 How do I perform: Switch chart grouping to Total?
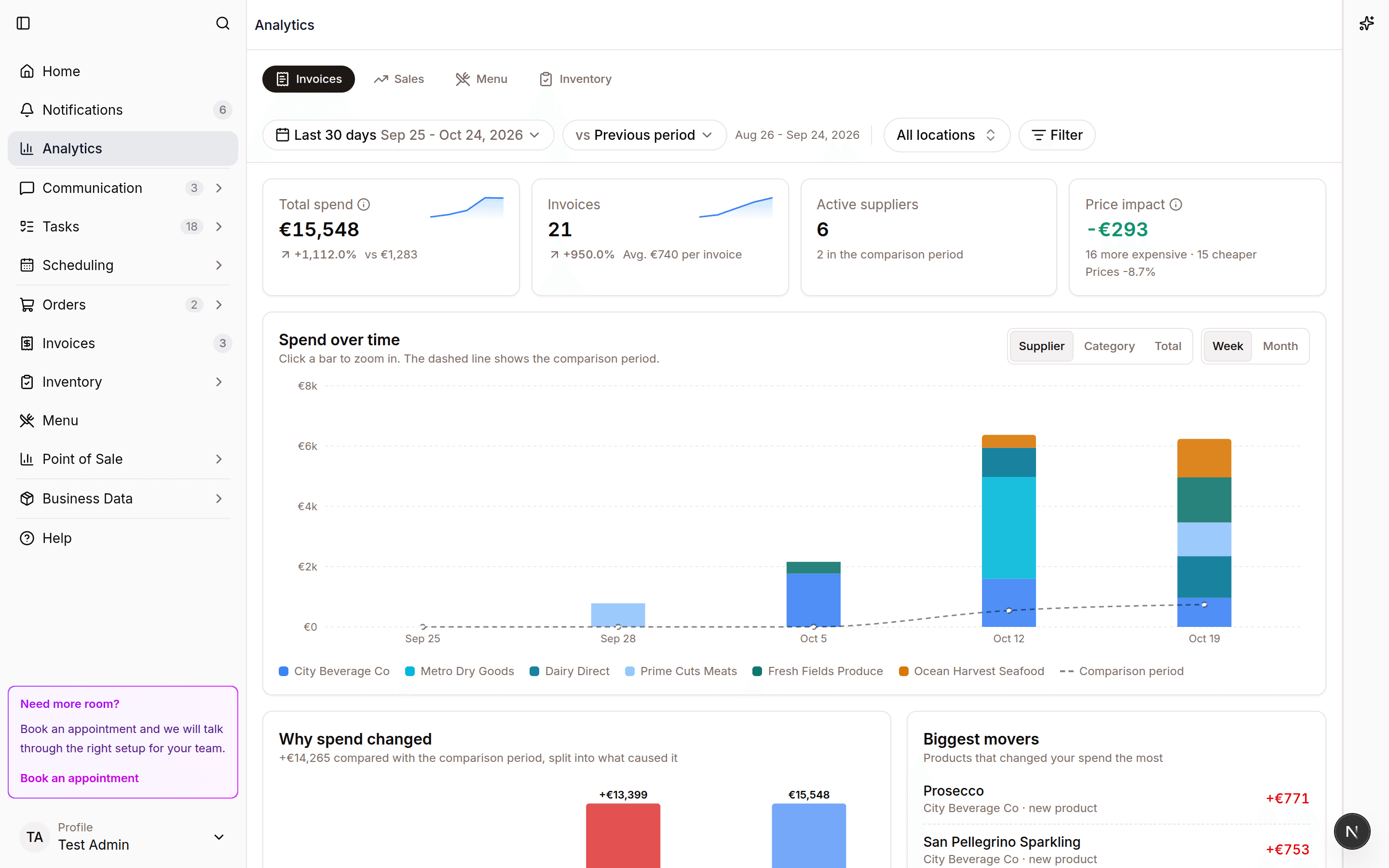[1168, 346]
